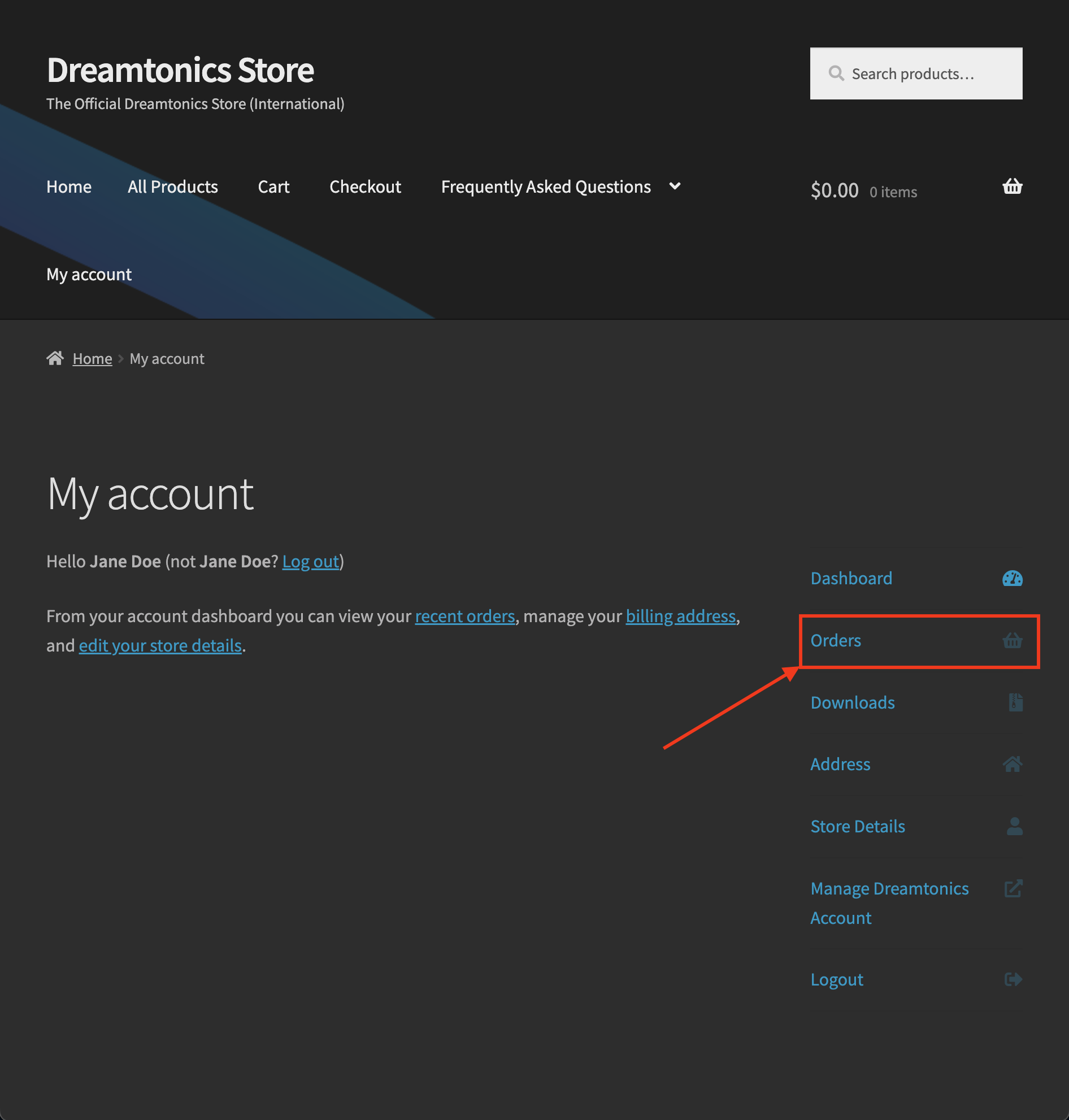Viewport: 1069px width, 1120px height.
Task: Open Cart from the top navigation
Action: click(273, 186)
